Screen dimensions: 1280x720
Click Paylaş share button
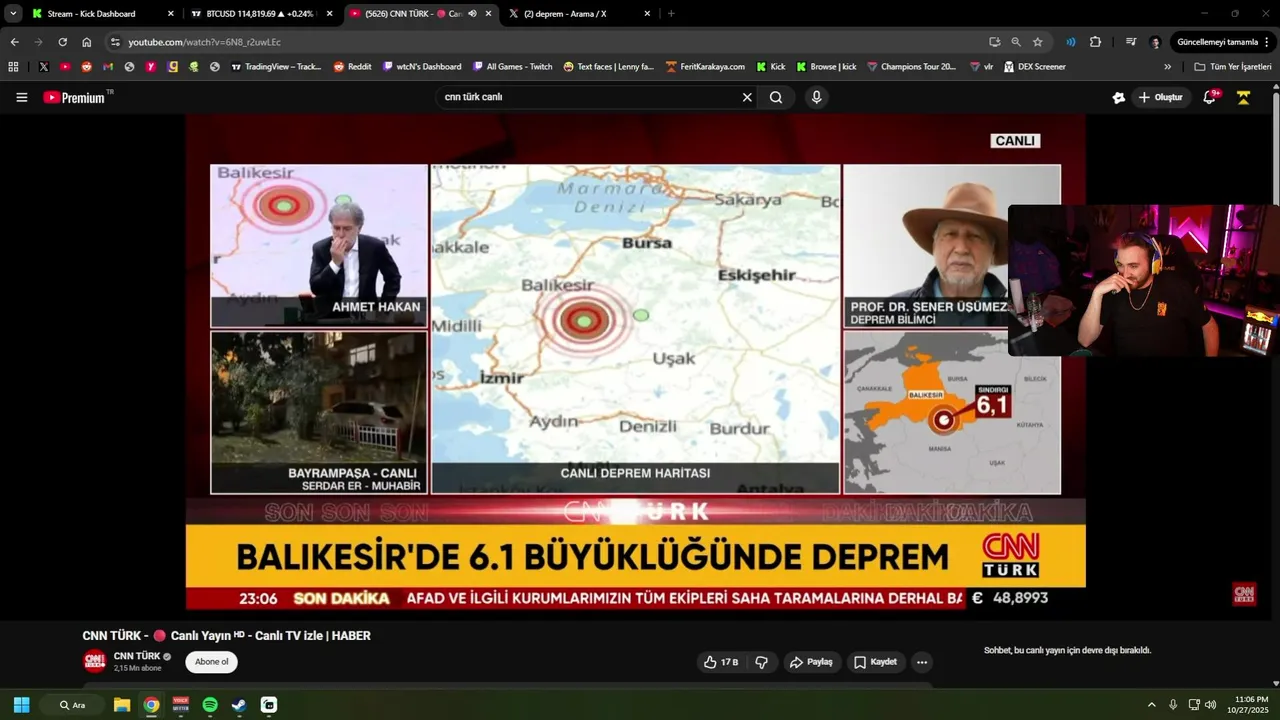click(811, 662)
